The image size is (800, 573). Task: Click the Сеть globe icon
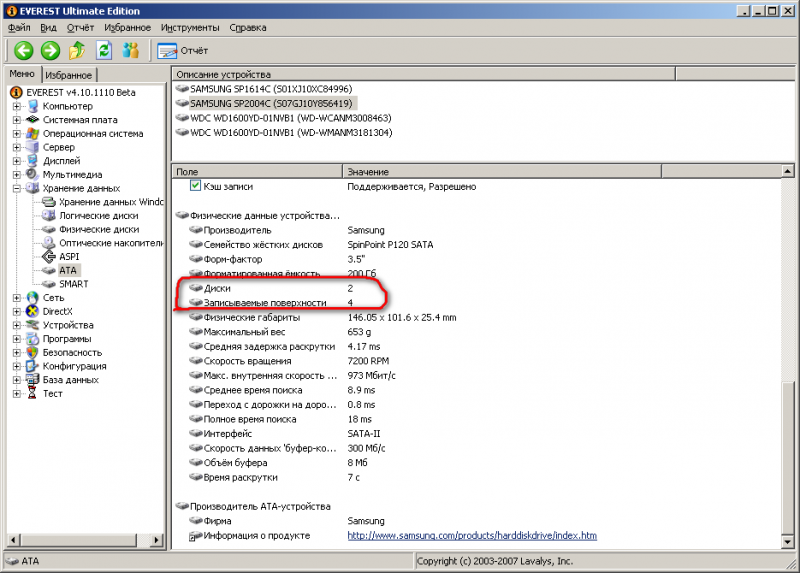[33, 297]
